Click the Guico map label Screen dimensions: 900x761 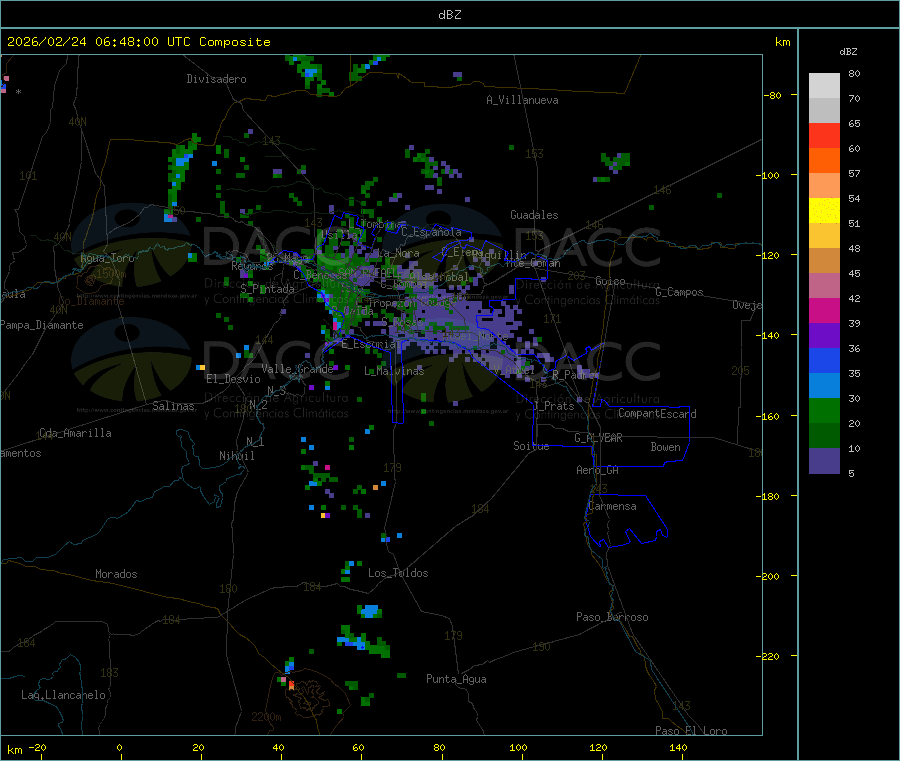[x=610, y=281]
